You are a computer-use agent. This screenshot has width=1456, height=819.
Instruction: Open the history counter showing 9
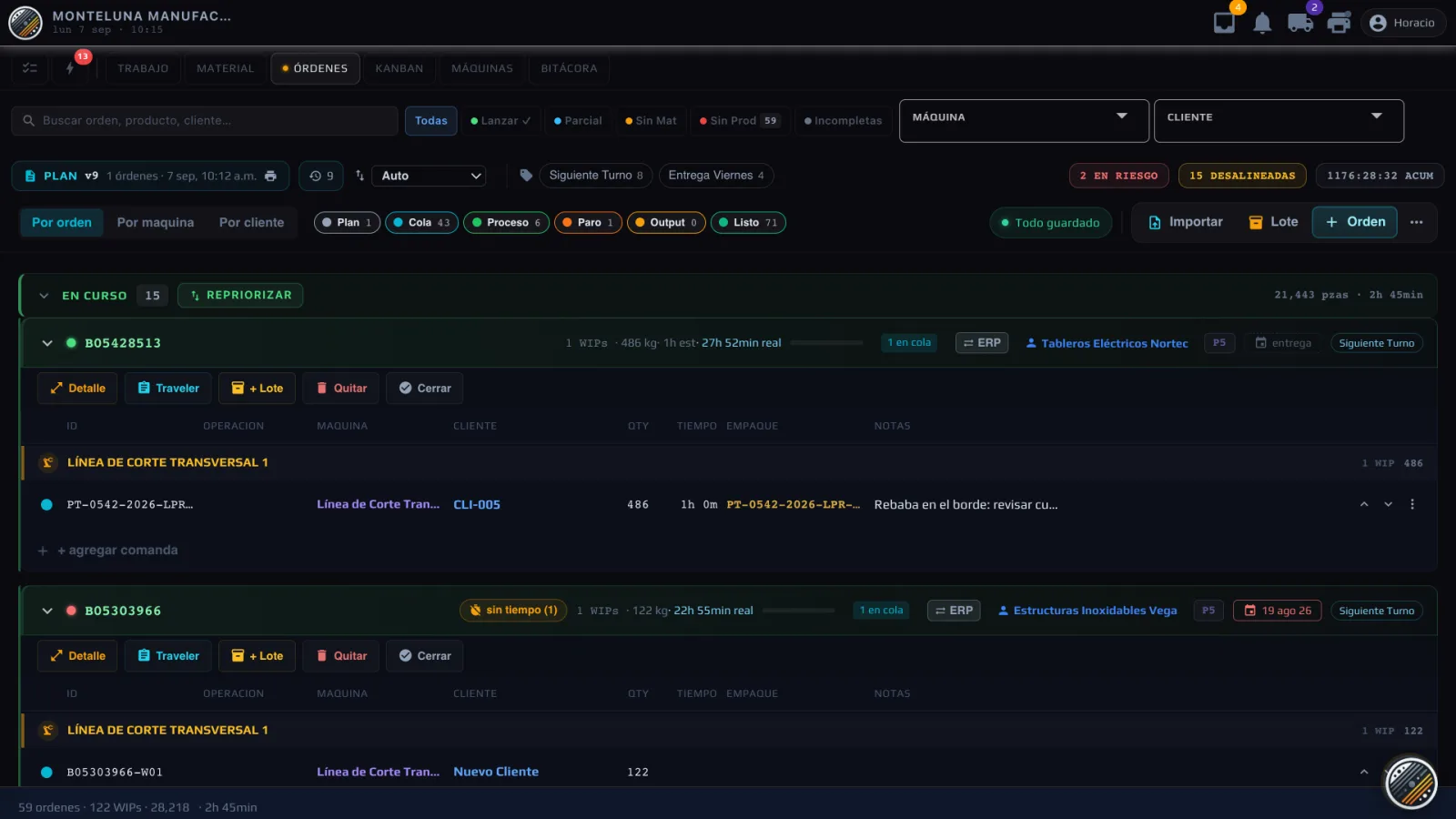321,176
